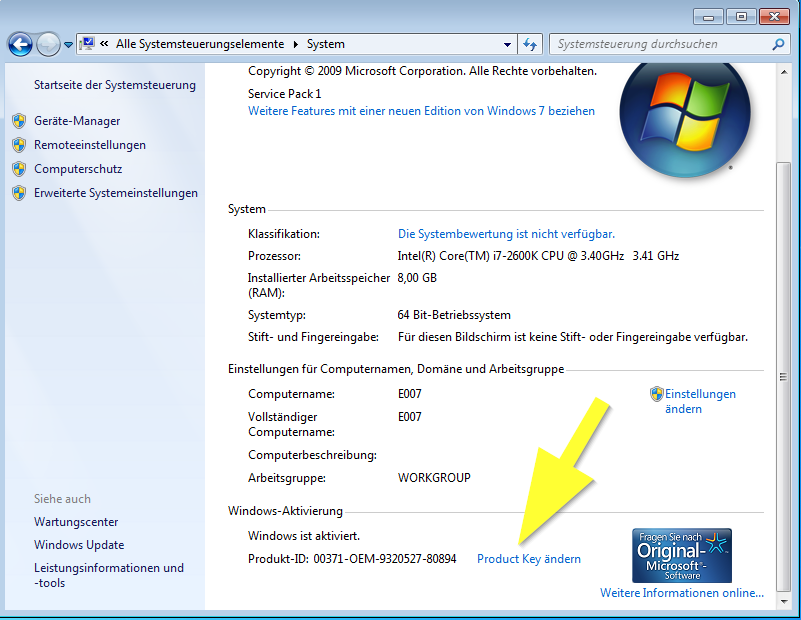Click the control panel icon in address bar

[x=88, y=44]
